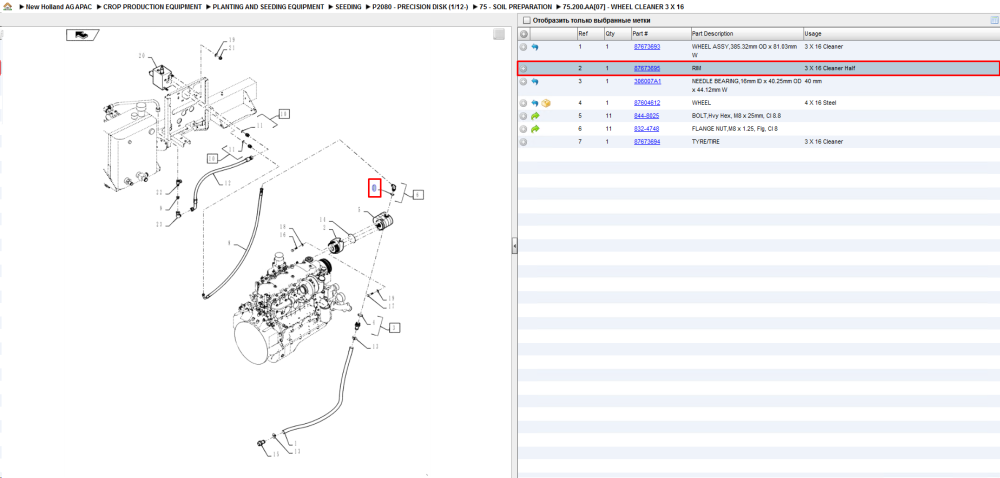Image resolution: width=1000 pixels, height=478 pixels.
Task: Open 75 - SOIL PREPARATION breadcrumb
Action: [x=515, y=6]
